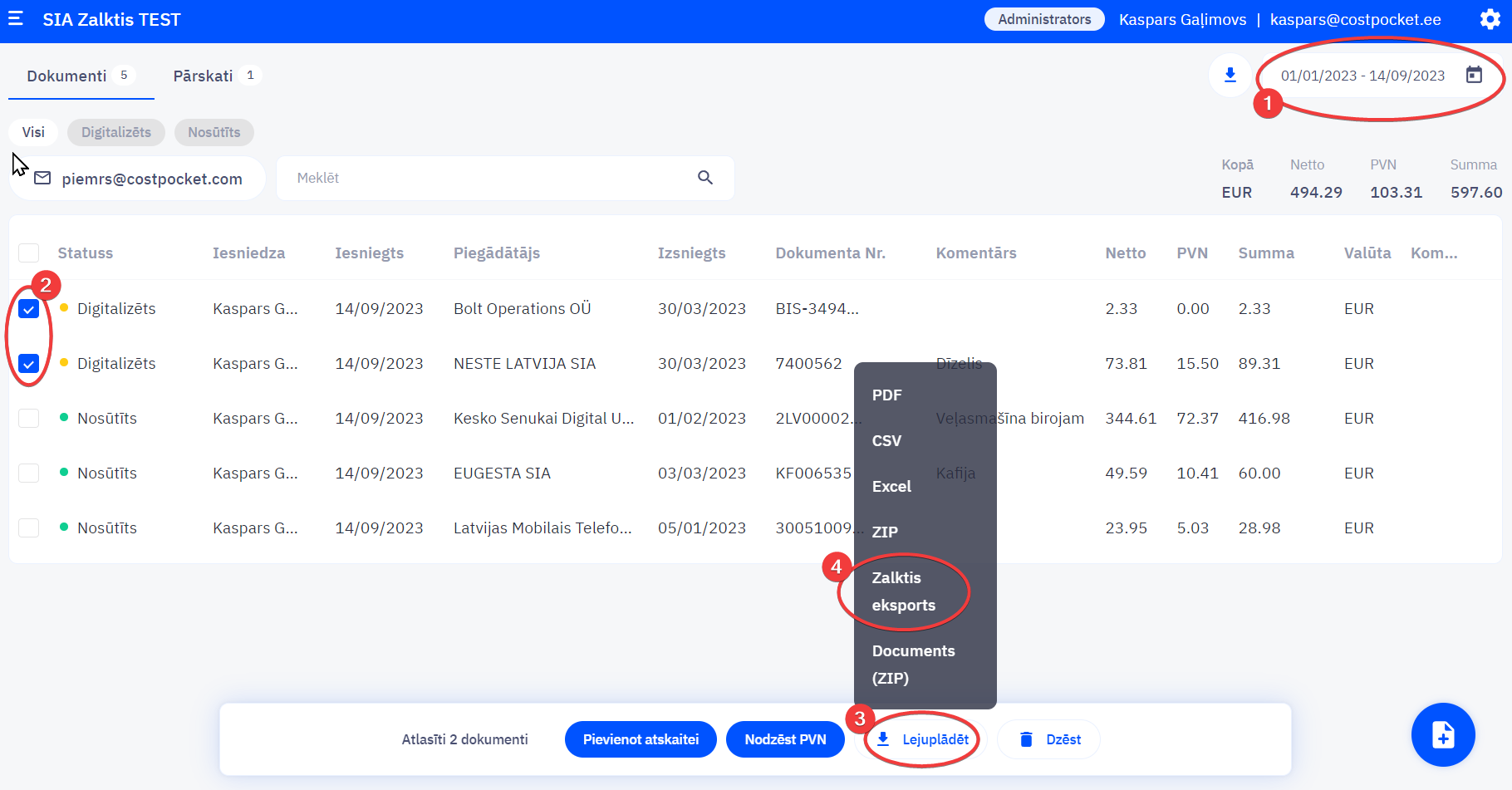Click the Lejuplādēt button
The image size is (1512, 790).
923,739
